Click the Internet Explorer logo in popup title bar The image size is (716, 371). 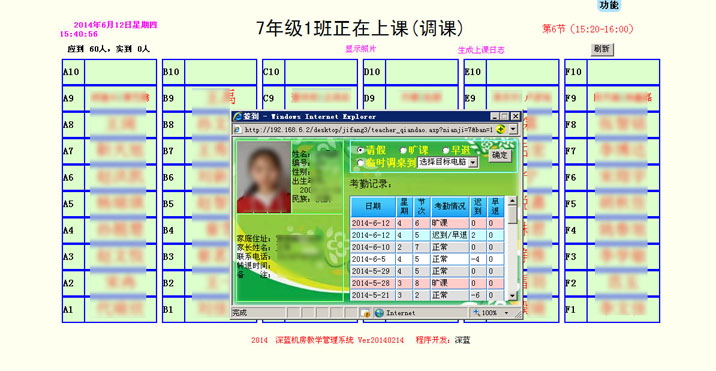coord(237,117)
